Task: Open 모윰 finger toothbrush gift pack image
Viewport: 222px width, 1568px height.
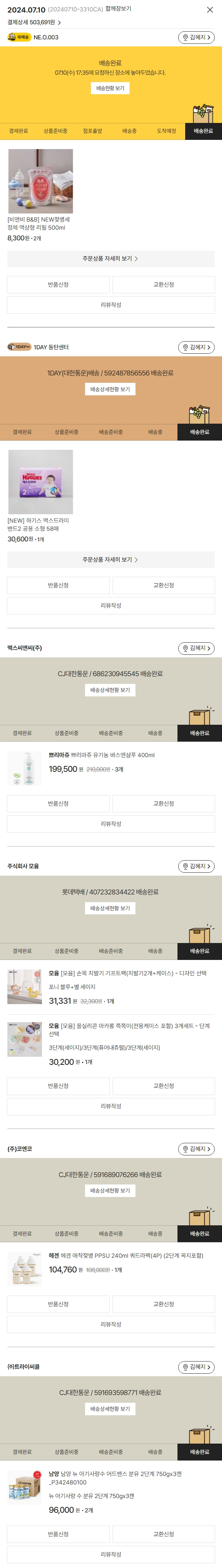Action: (x=25, y=986)
